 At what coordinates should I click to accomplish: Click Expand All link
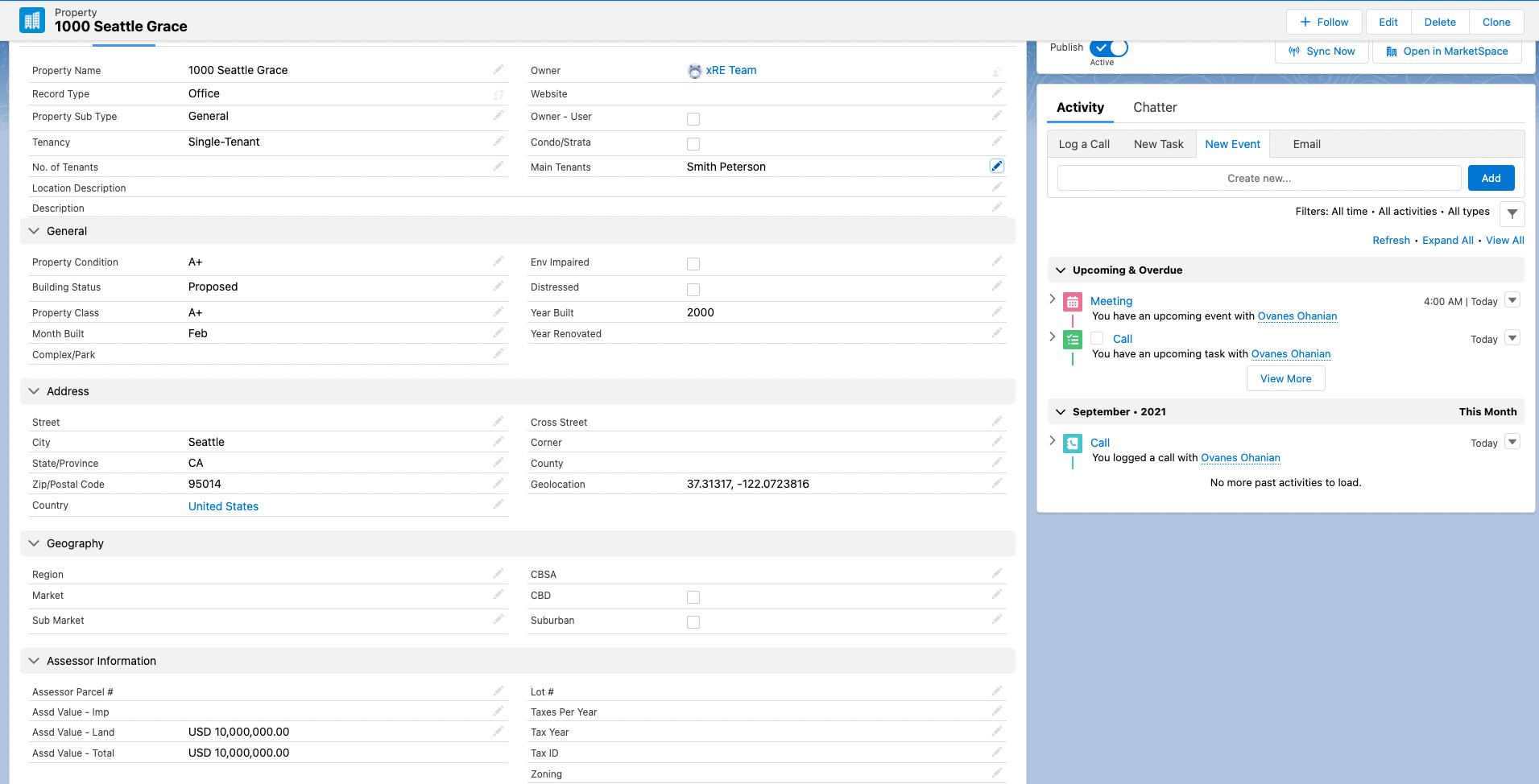pos(1447,240)
